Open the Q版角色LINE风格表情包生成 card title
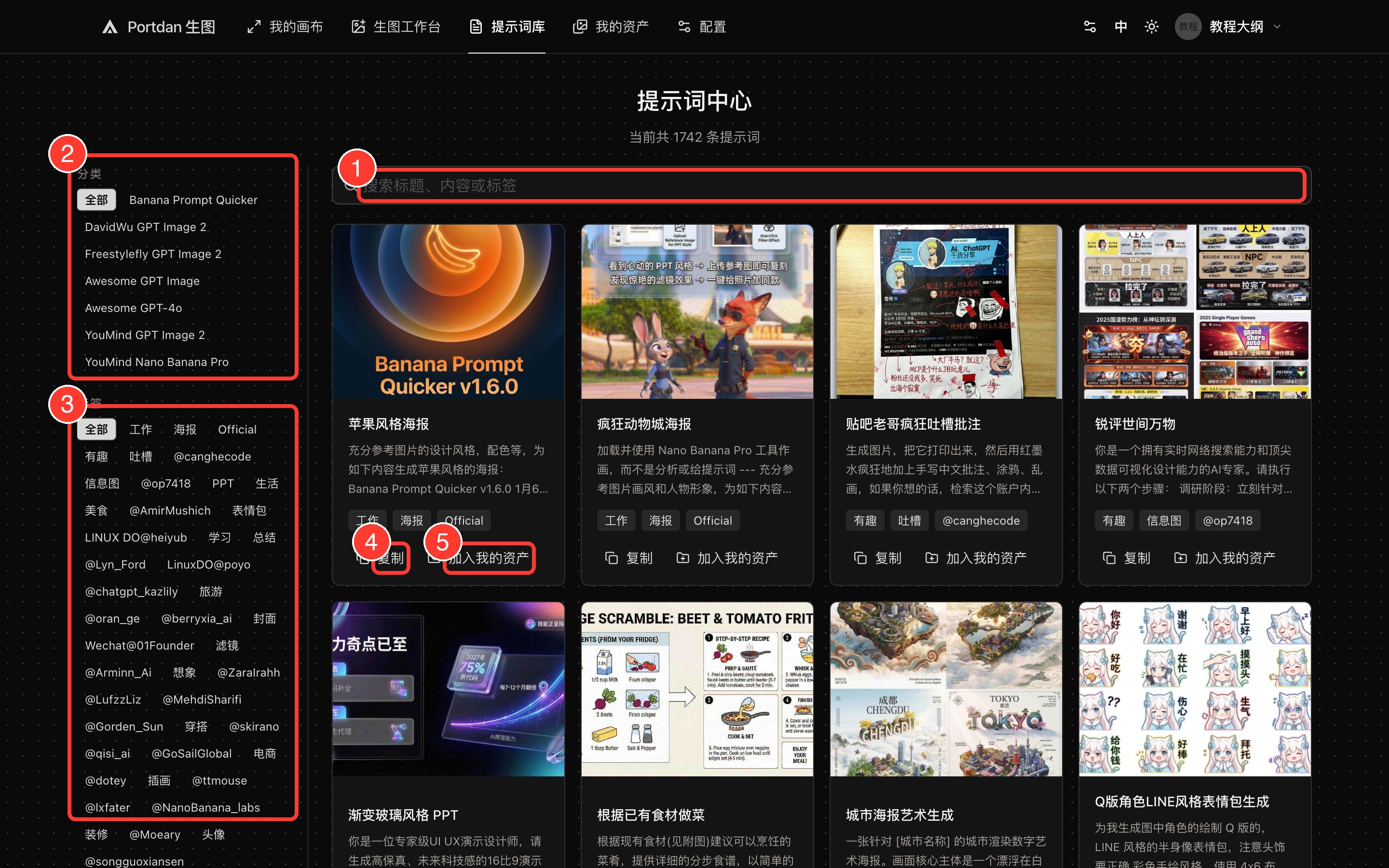 1182,801
